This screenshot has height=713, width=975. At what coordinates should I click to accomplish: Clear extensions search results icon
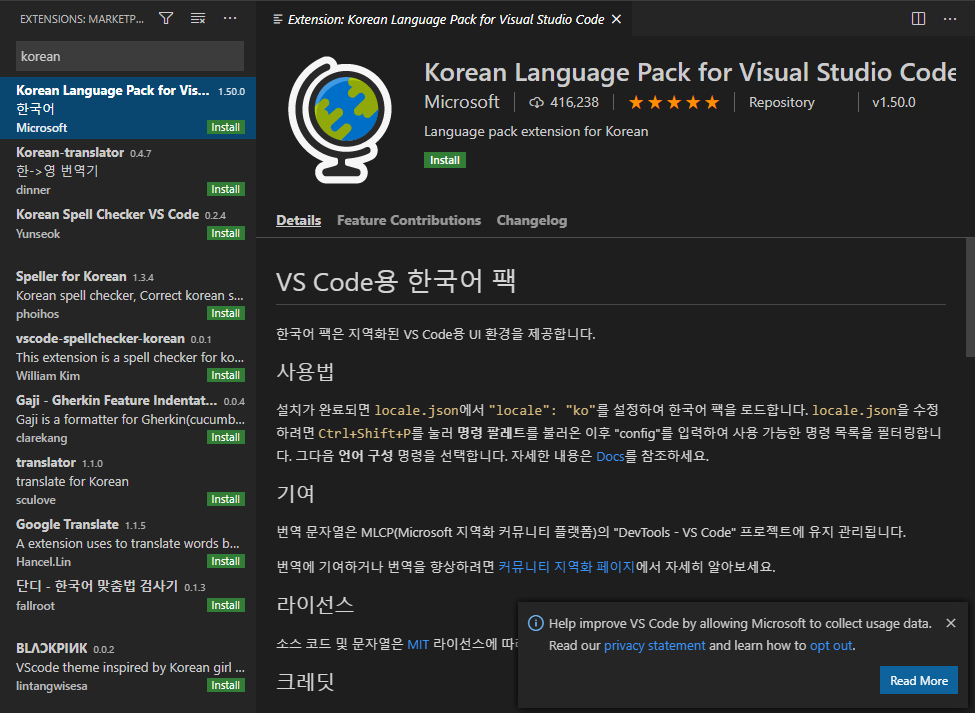pyautogui.click(x=198, y=19)
